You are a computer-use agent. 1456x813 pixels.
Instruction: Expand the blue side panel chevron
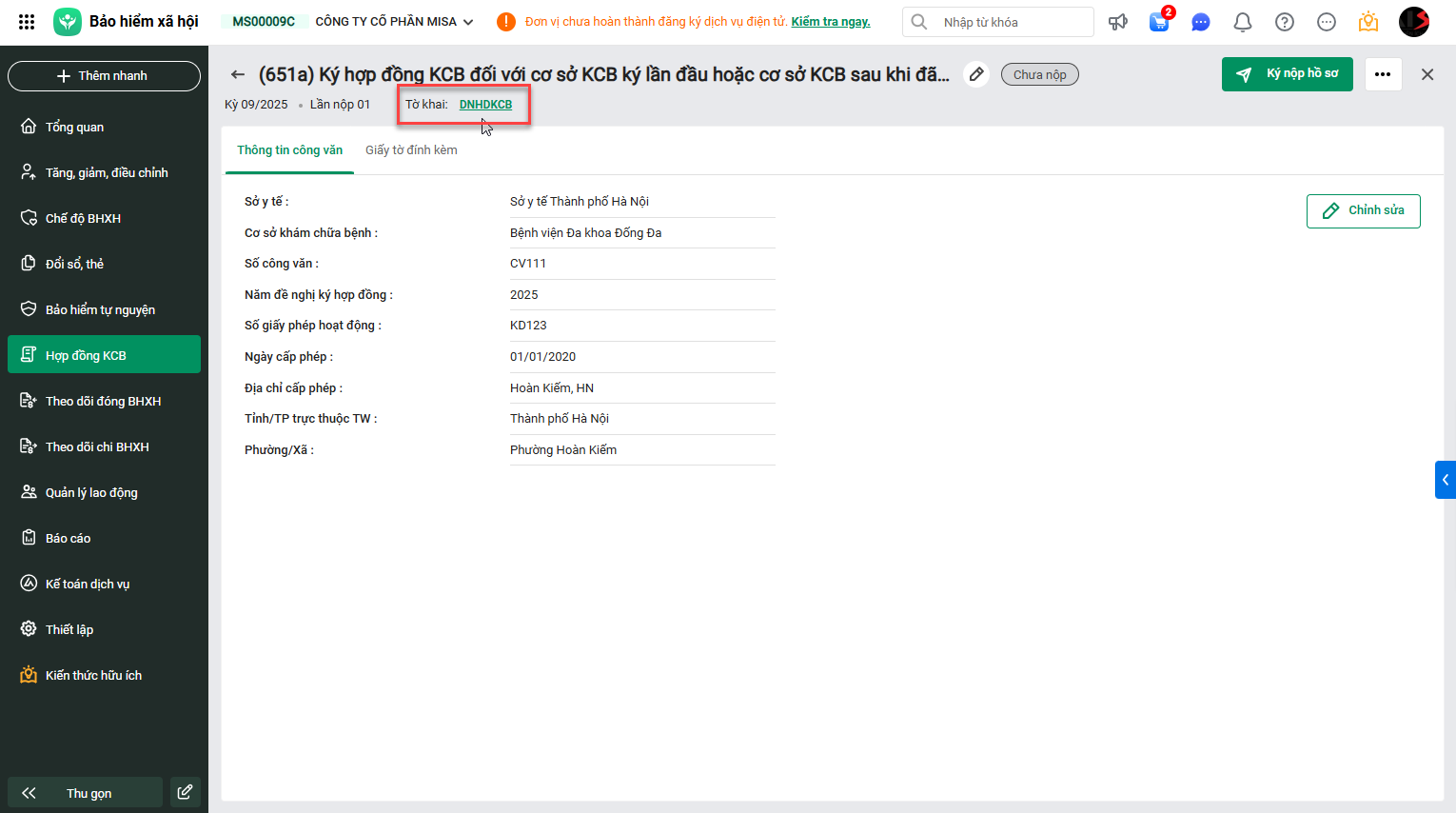coord(1446,480)
